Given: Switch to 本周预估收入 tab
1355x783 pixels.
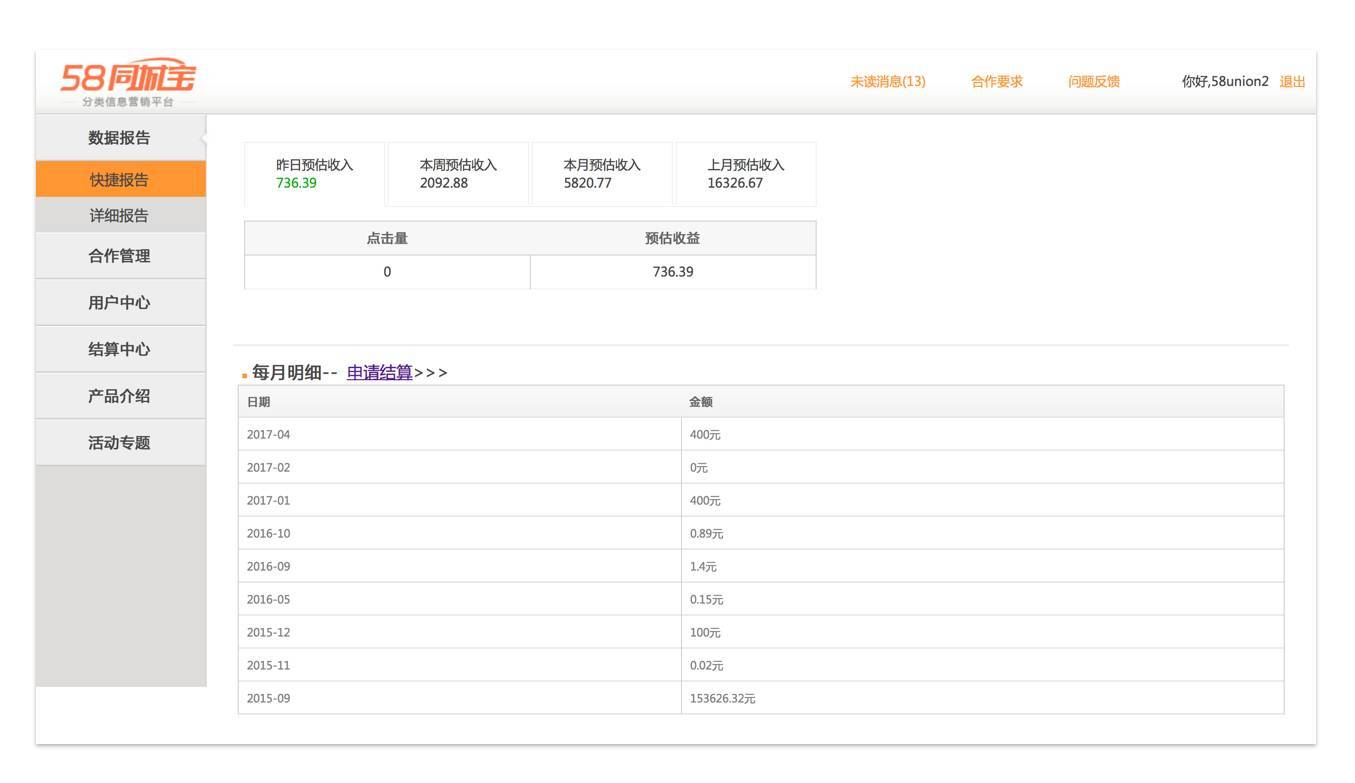Looking at the screenshot, I should (458, 174).
